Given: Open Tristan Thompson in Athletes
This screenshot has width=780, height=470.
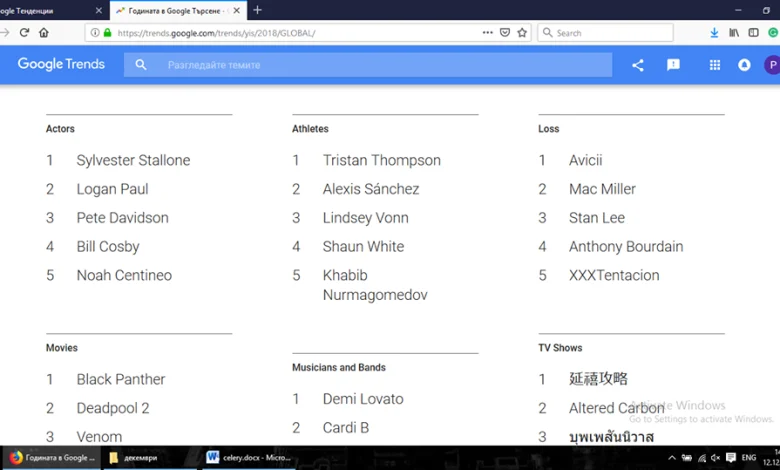Looking at the screenshot, I should 382,160.
